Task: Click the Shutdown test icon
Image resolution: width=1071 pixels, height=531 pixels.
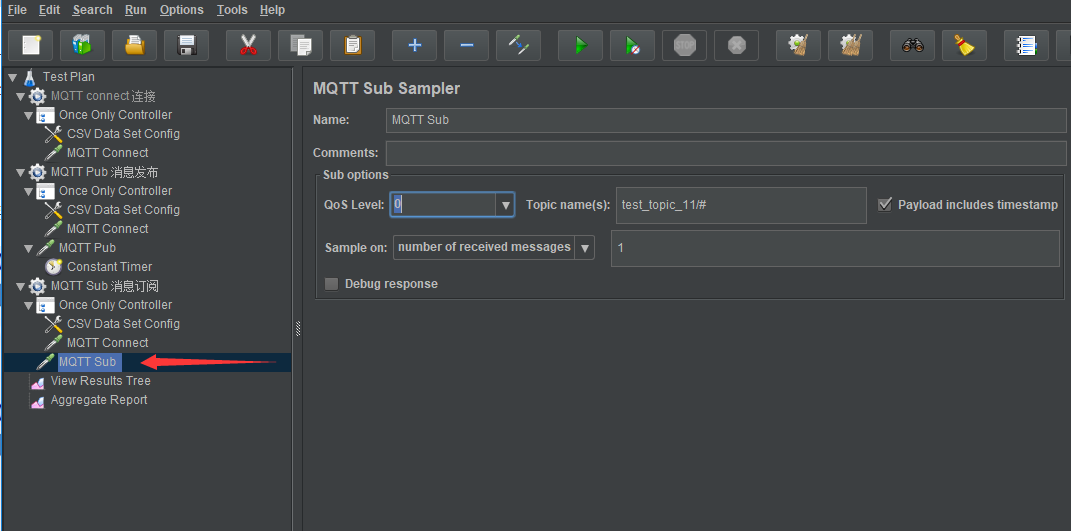Action: coord(736,46)
